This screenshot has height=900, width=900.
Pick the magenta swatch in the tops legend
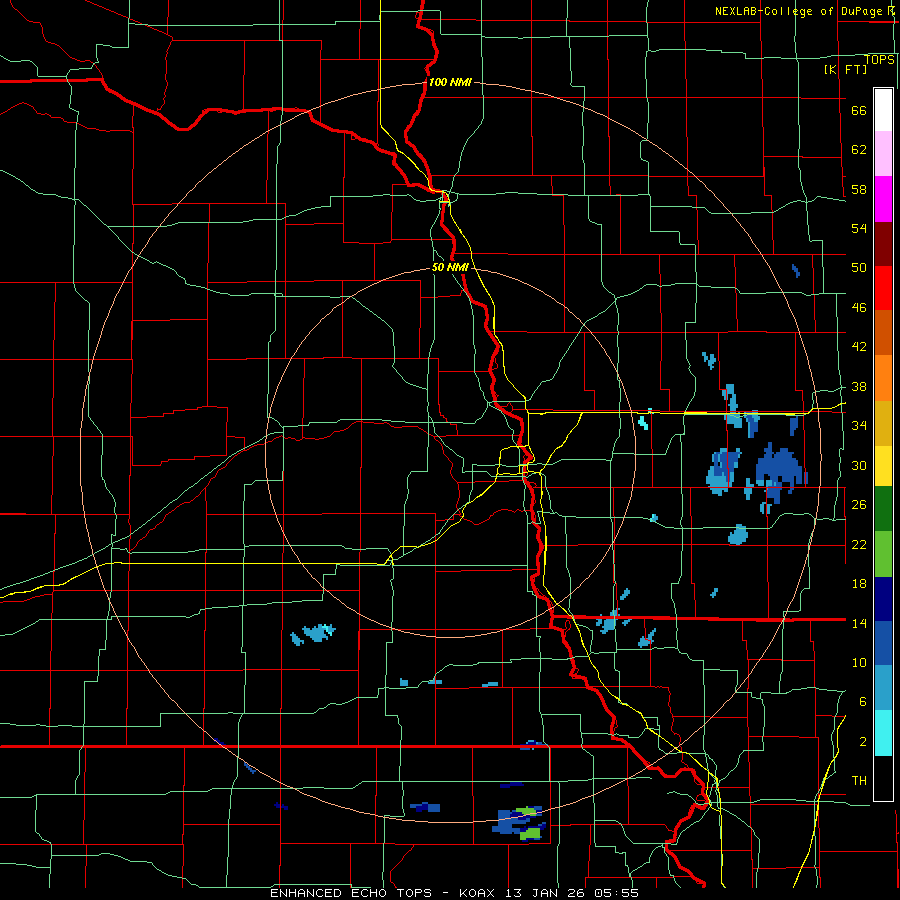coord(883,199)
